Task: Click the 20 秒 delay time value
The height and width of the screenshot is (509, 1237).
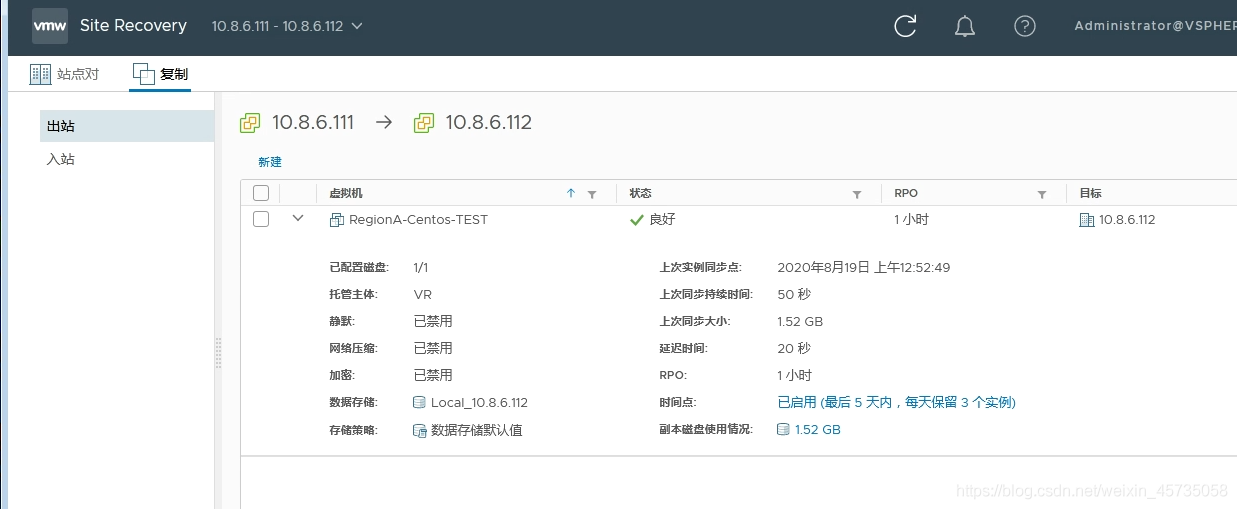Action: click(794, 349)
